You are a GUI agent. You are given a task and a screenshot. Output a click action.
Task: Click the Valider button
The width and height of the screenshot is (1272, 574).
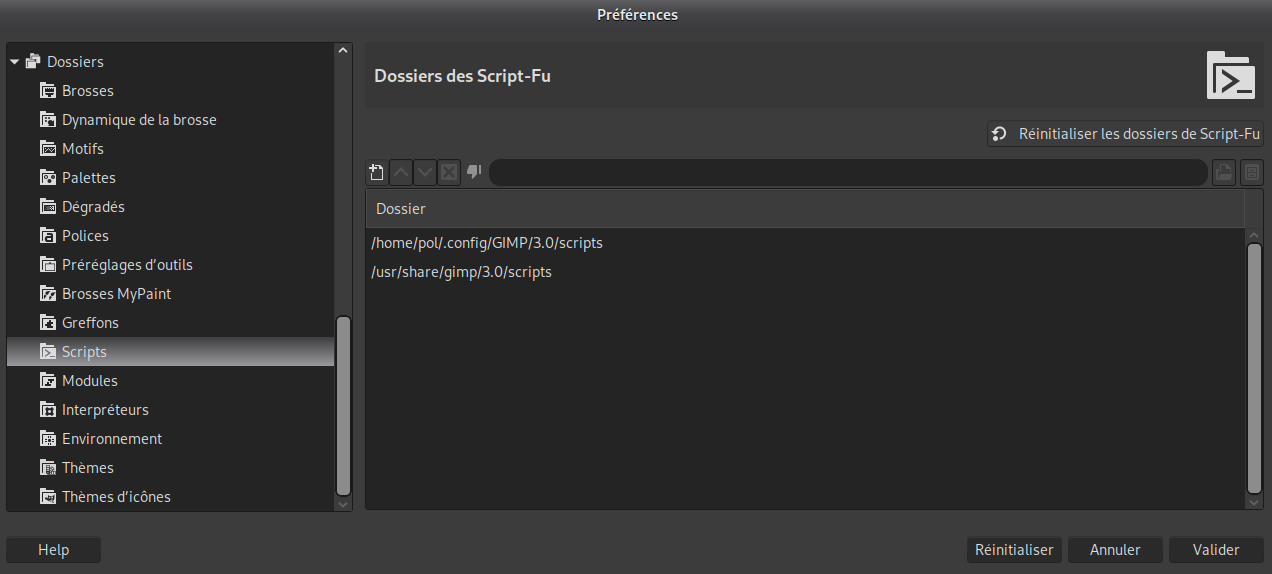[x=1216, y=550]
